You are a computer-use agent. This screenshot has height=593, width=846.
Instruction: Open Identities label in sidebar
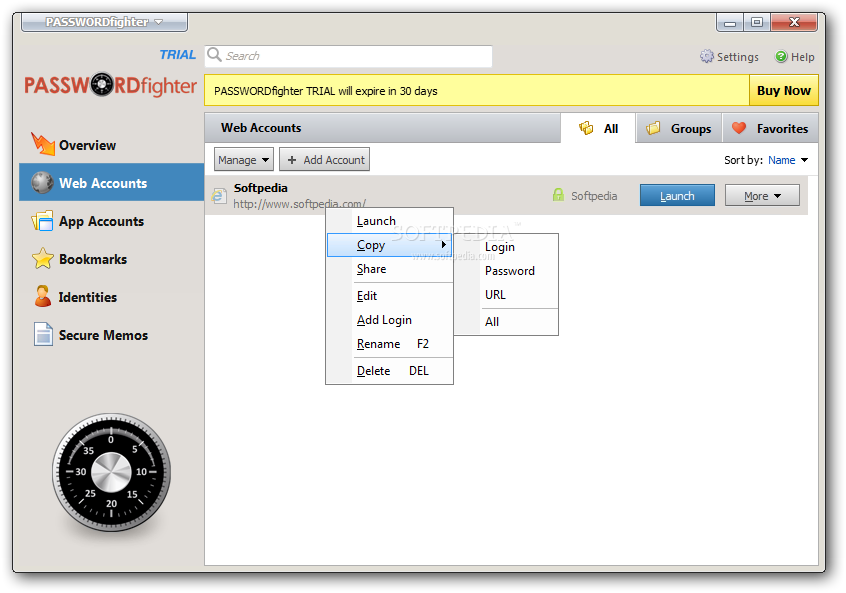(87, 297)
